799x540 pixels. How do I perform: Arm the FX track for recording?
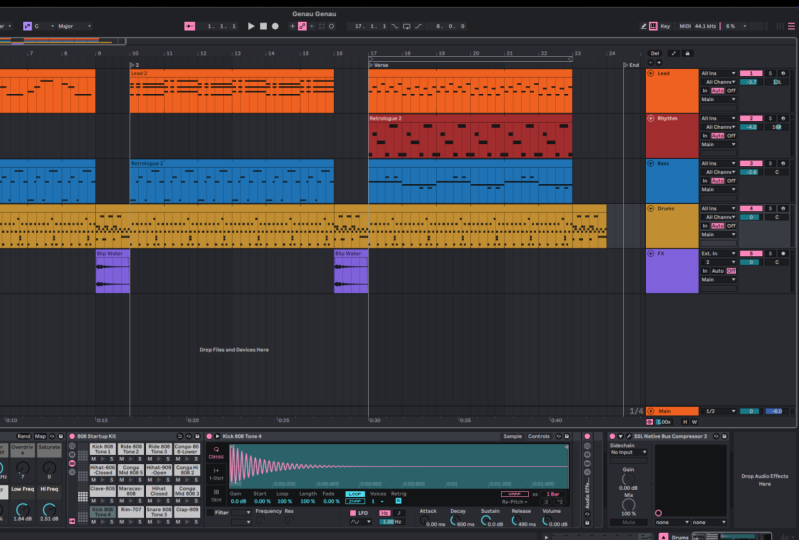783,253
